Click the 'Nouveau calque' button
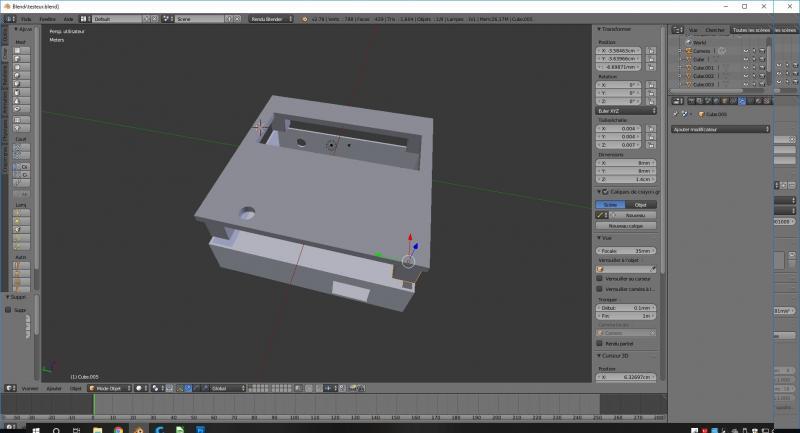The image size is (800, 433). (625, 226)
